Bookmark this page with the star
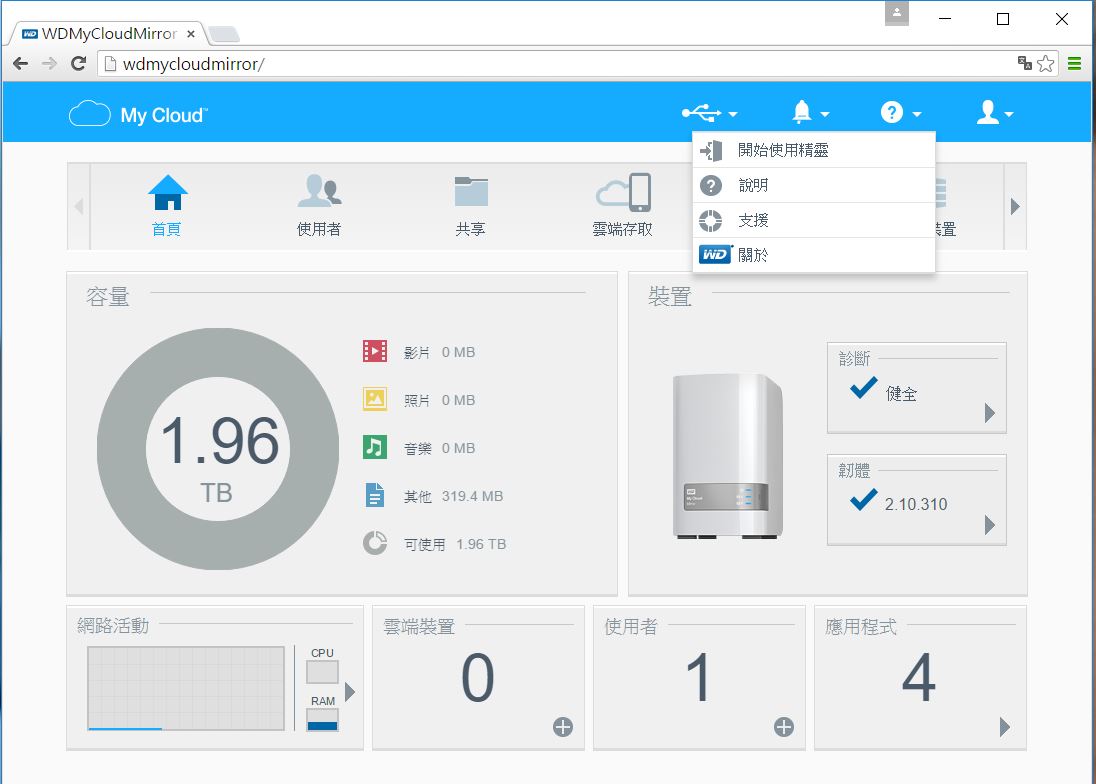 click(1046, 64)
